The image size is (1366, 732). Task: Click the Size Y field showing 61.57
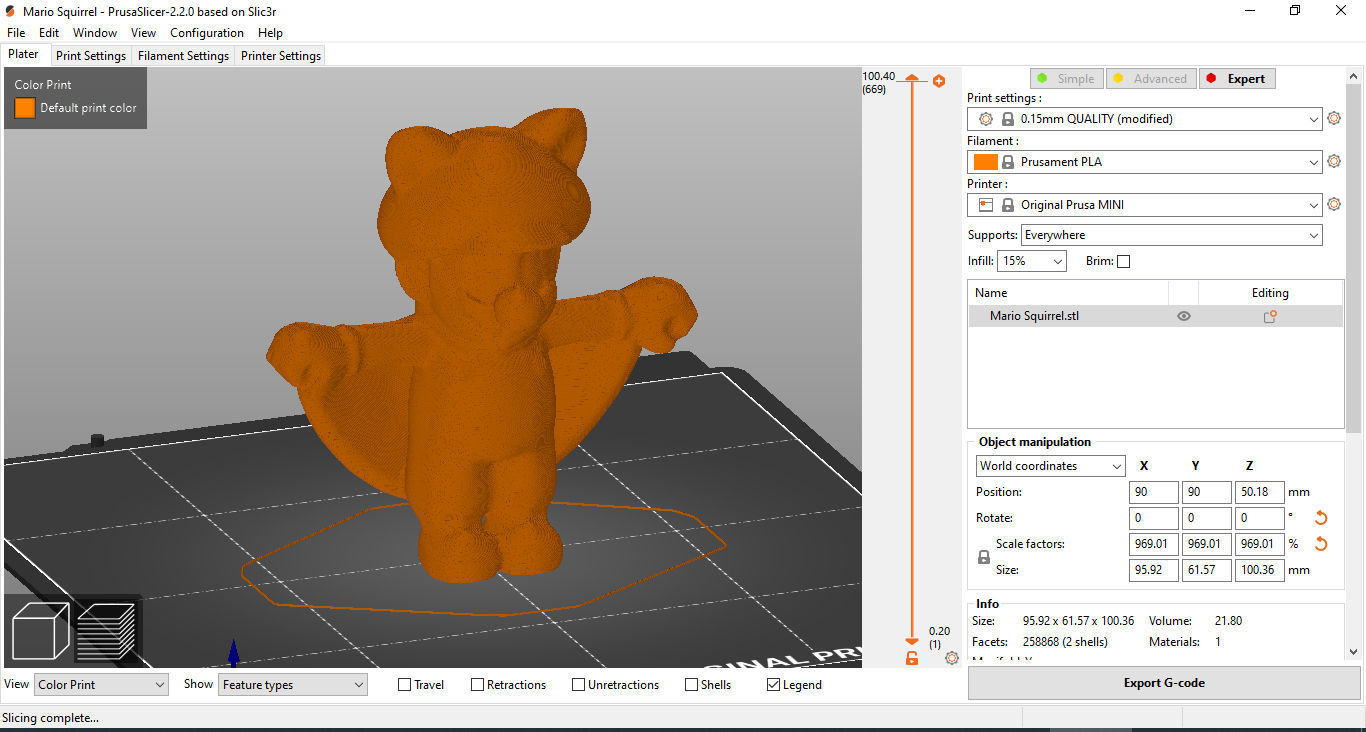1207,570
